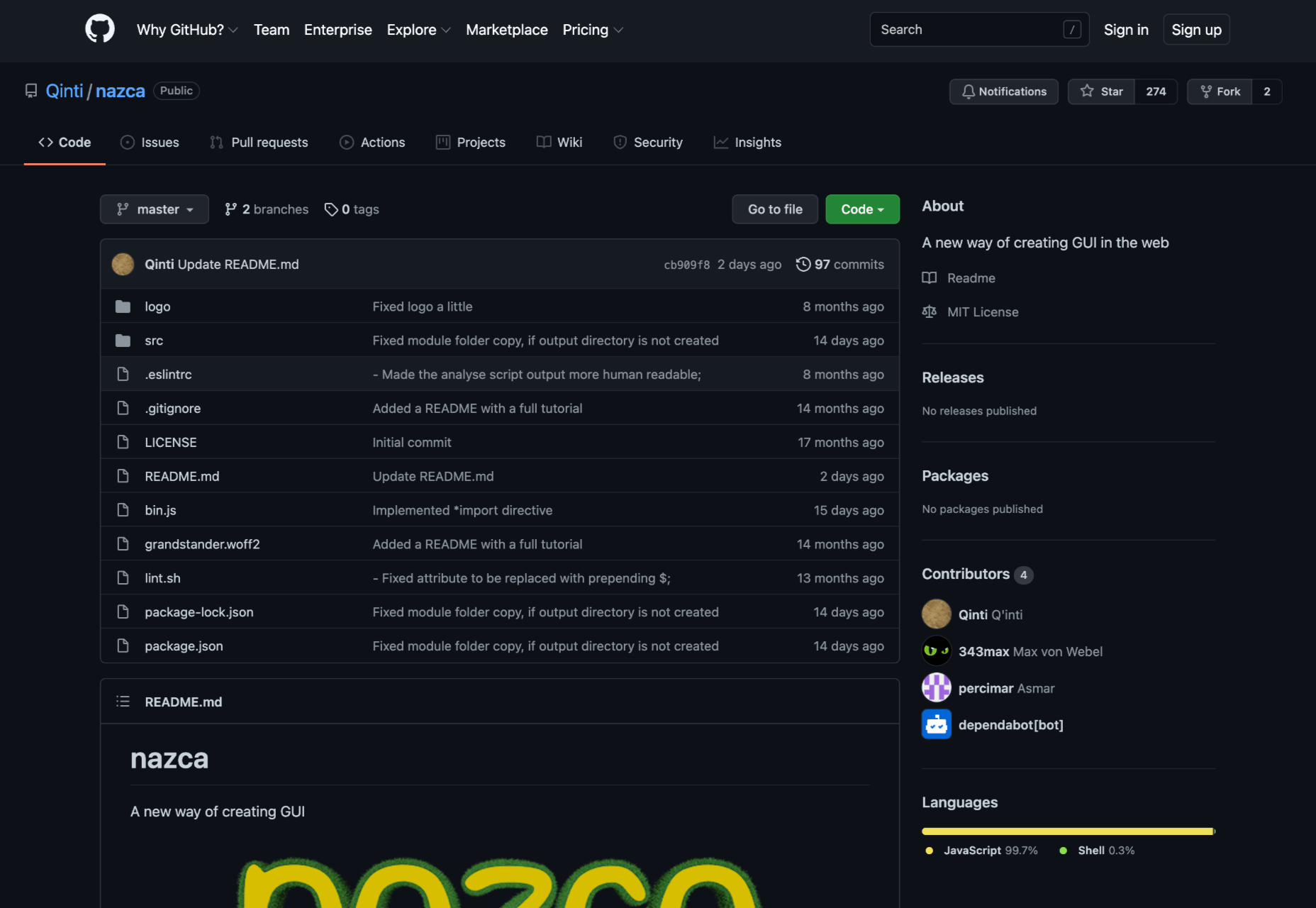Click the .eslintrc file icon
1316x908 pixels.
pyautogui.click(x=123, y=375)
